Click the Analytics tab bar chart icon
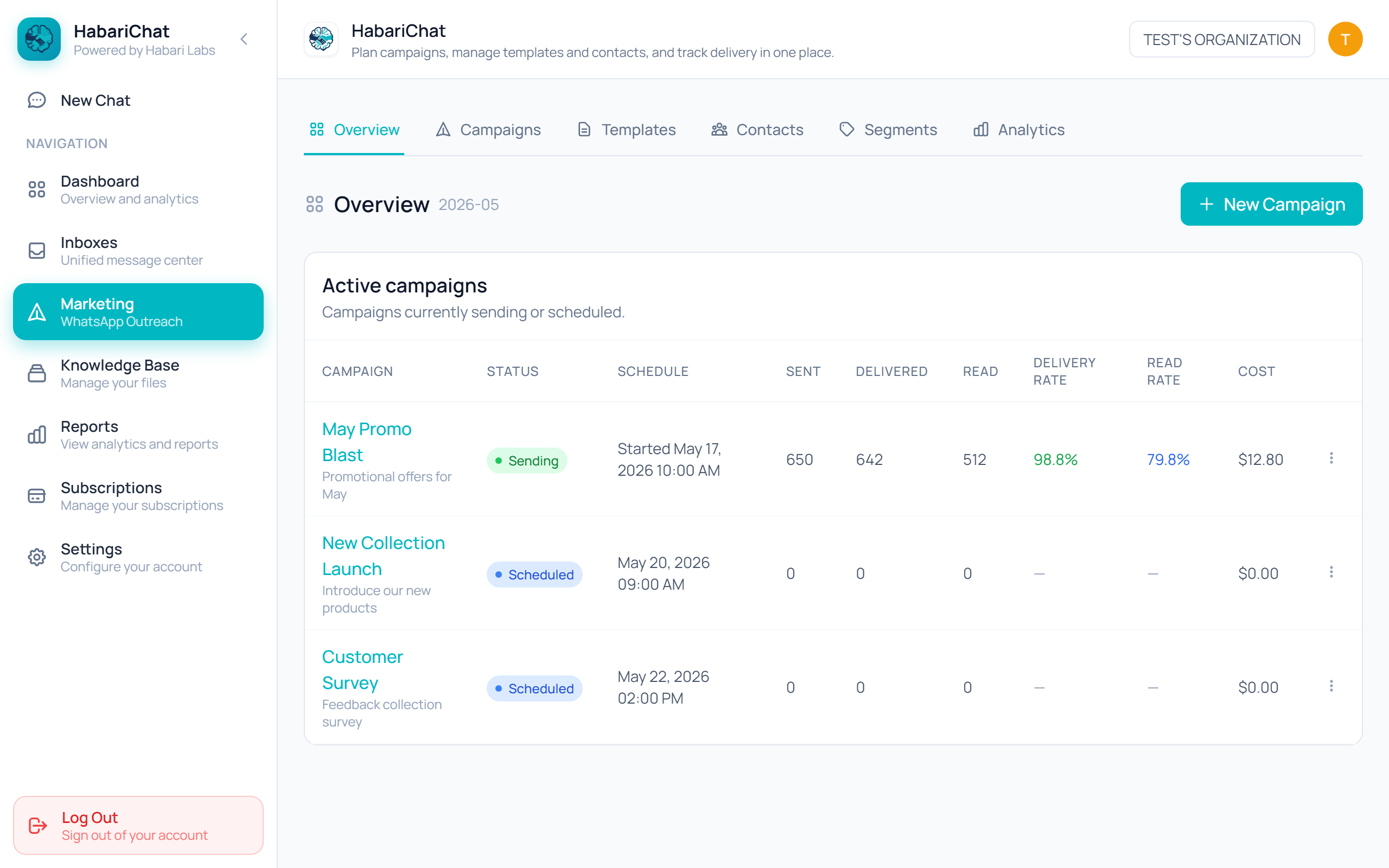The width and height of the screenshot is (1389, 868). click(x=981, y=129)
